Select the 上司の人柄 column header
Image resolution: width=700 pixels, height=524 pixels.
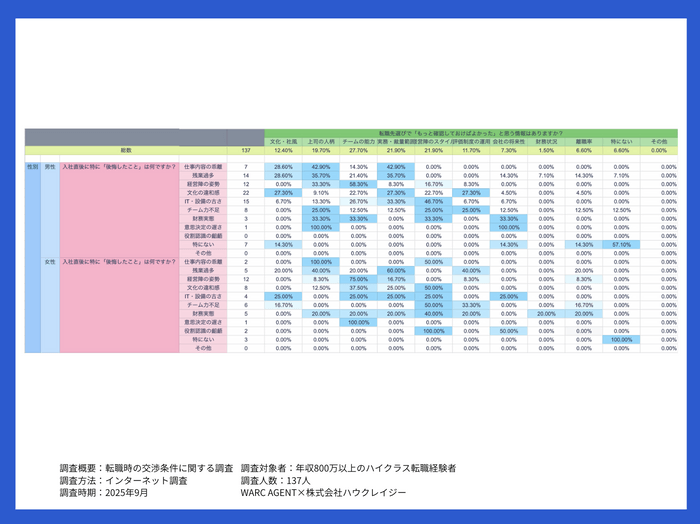click(321, 142)
